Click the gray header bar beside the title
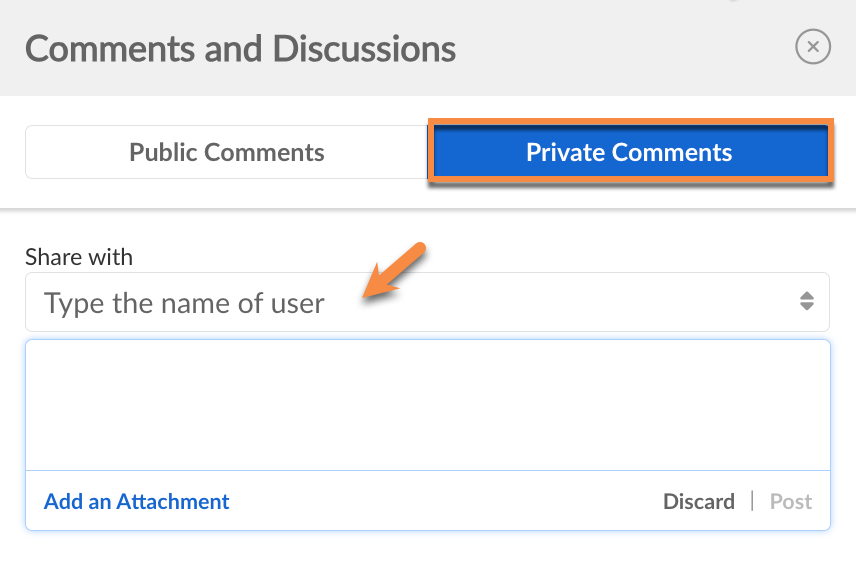This screenshot has width=856, height=570. pyautogui.click(x=620, y=48)
